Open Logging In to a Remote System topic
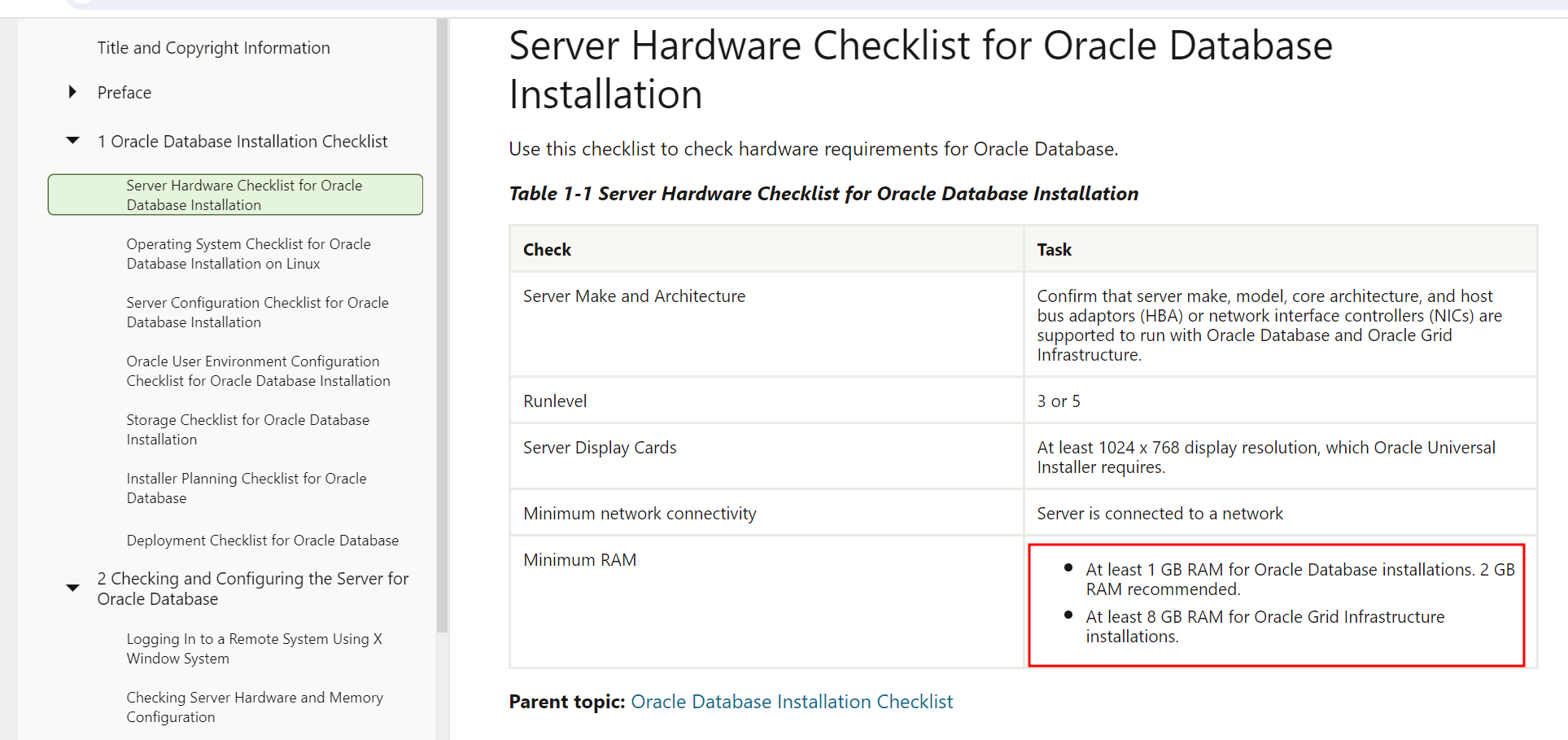 click(x=254, y=649)
